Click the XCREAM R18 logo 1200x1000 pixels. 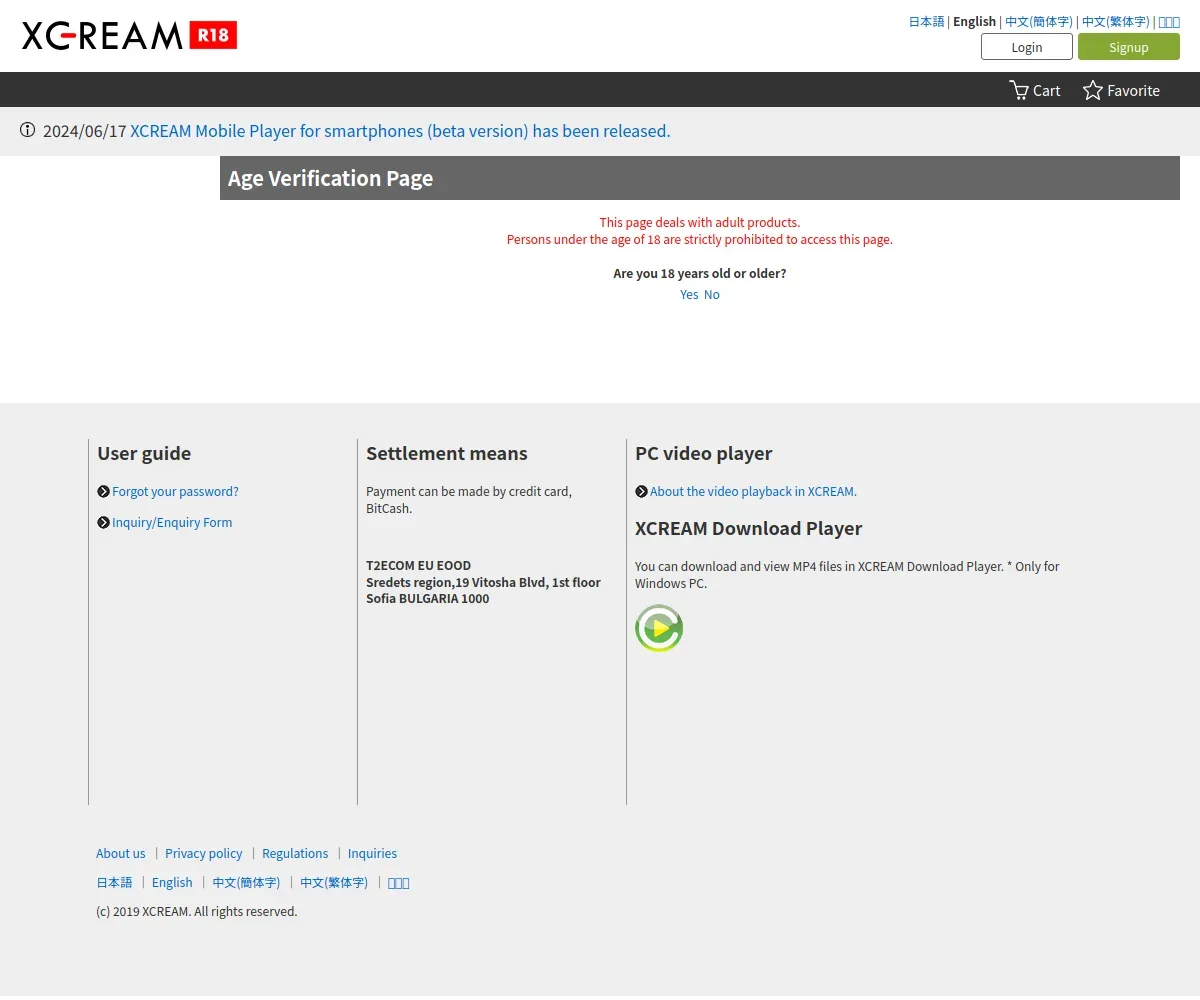(129, 36)
